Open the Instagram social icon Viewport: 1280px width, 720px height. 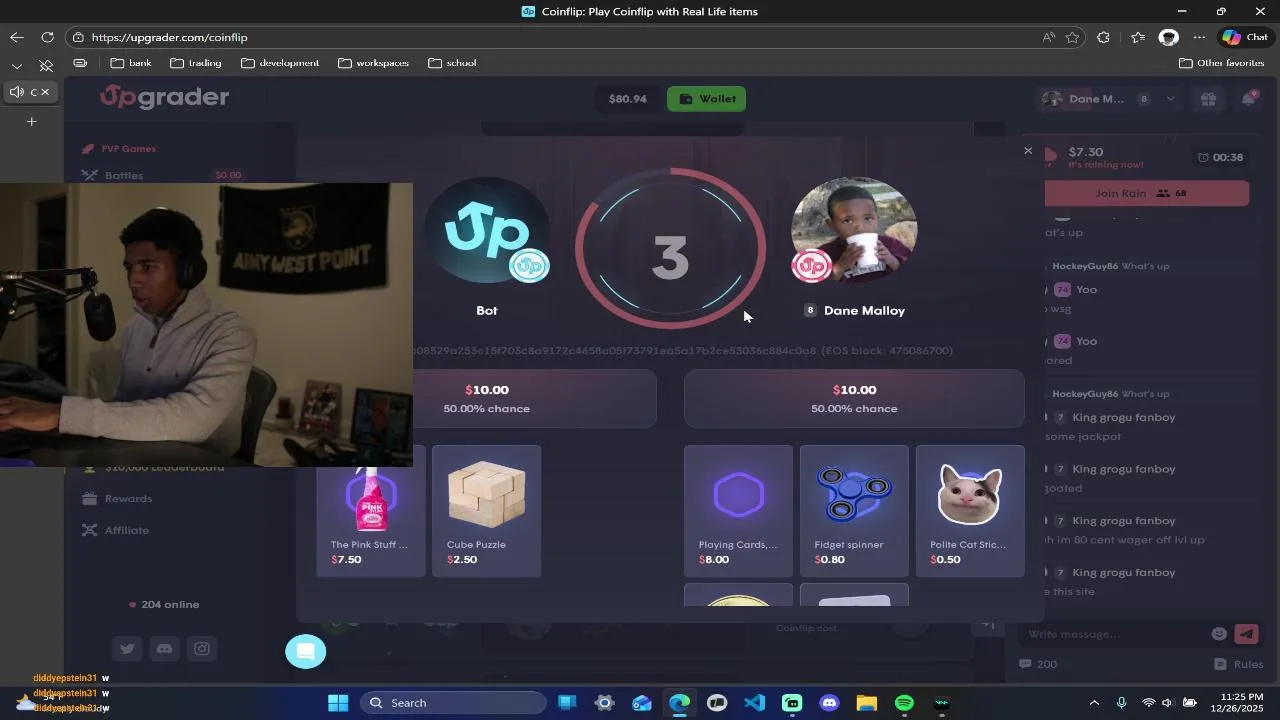202,649
